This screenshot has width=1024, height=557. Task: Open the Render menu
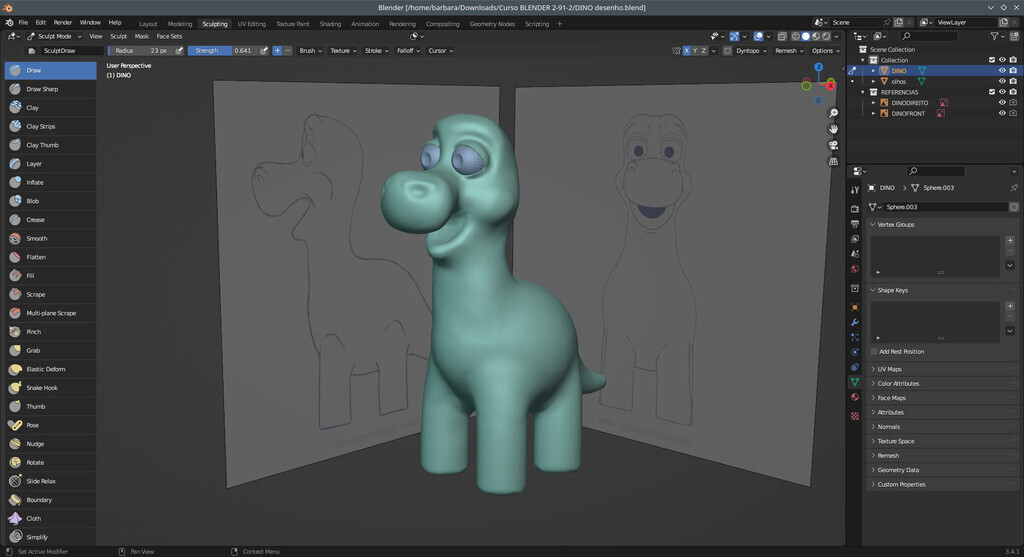62,22
